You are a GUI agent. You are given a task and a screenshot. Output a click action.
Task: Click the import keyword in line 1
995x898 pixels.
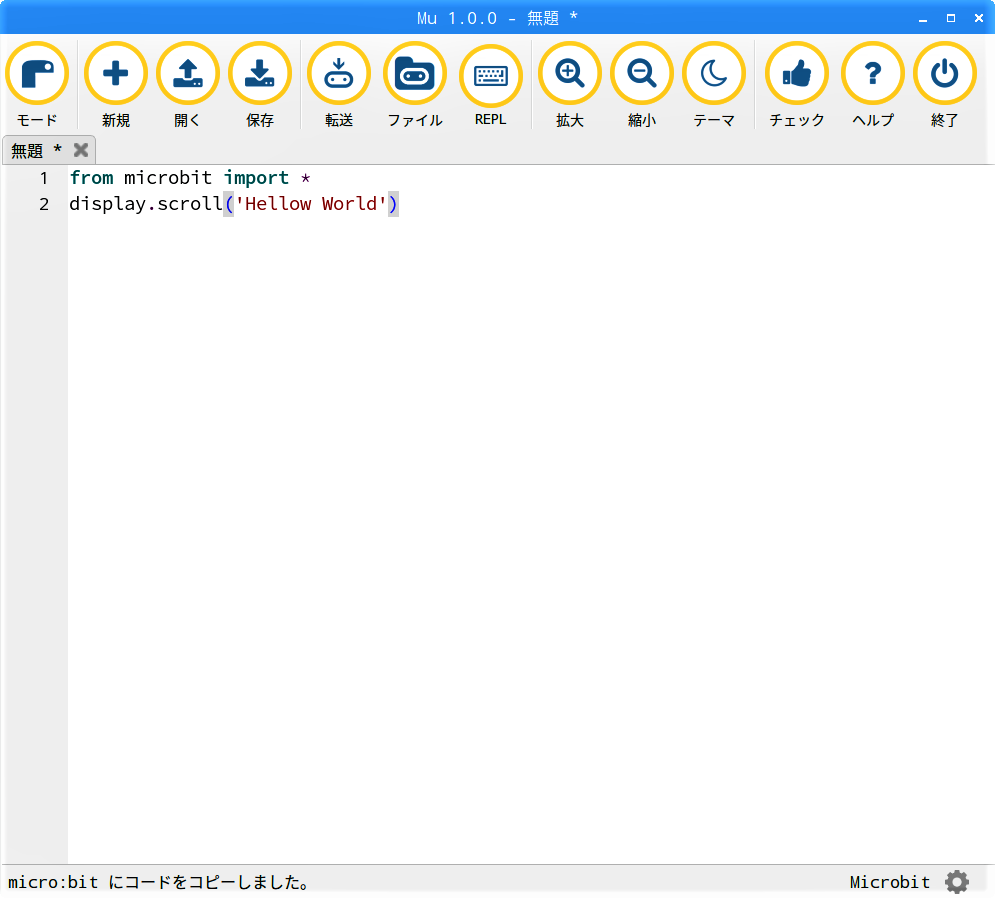(x=256, y=178)
